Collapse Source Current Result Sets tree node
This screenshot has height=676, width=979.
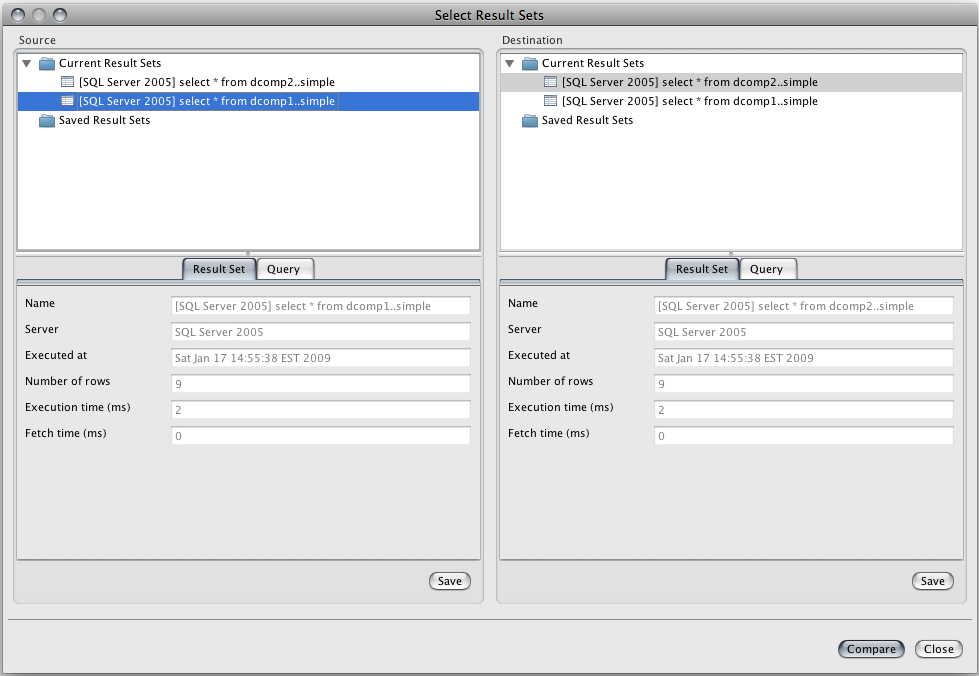[26, 63]
